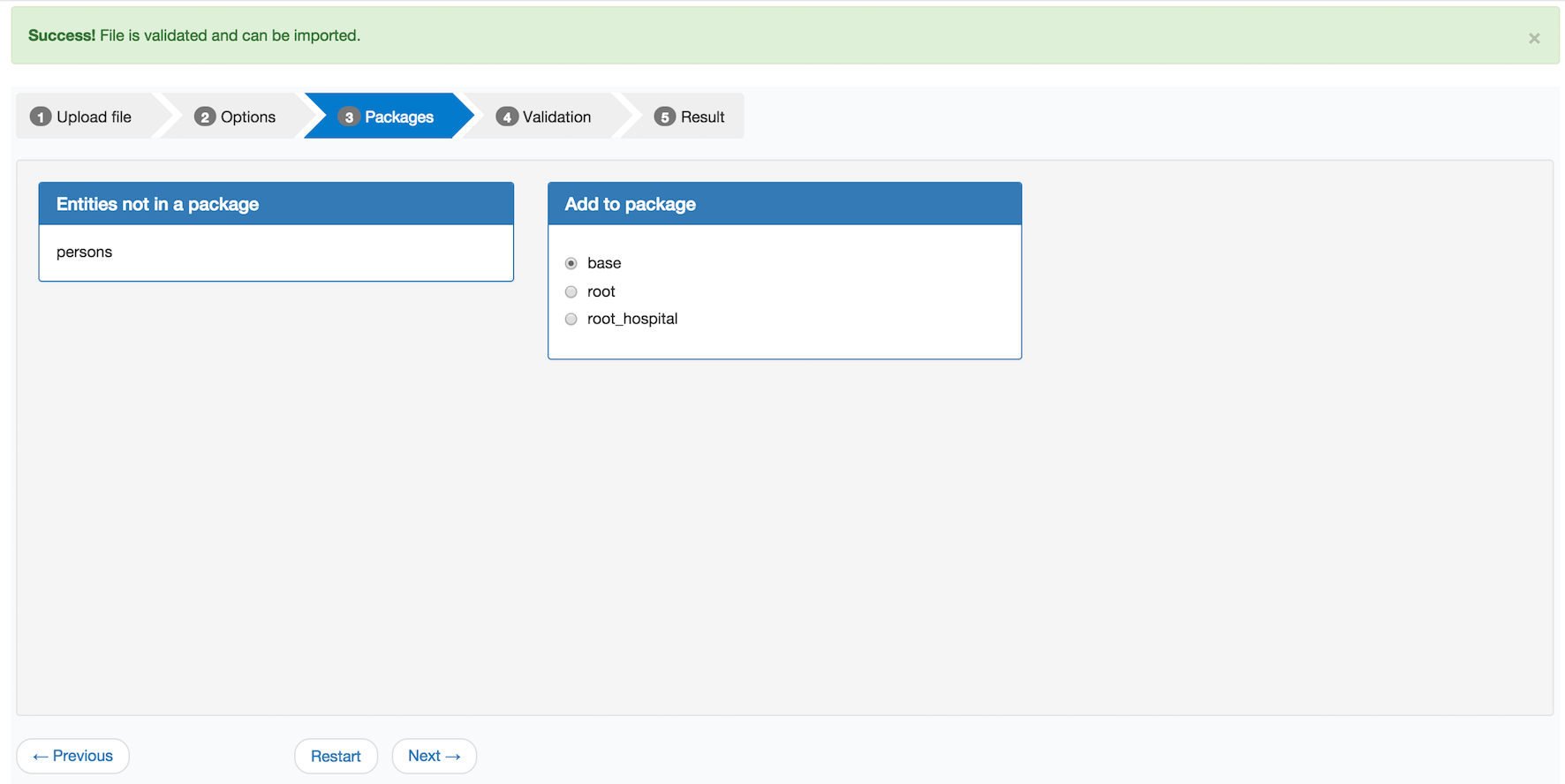Screen dimensions: 1565x784
Task: Click the Entities not in a package header
Action: click(x=276, y=204)
